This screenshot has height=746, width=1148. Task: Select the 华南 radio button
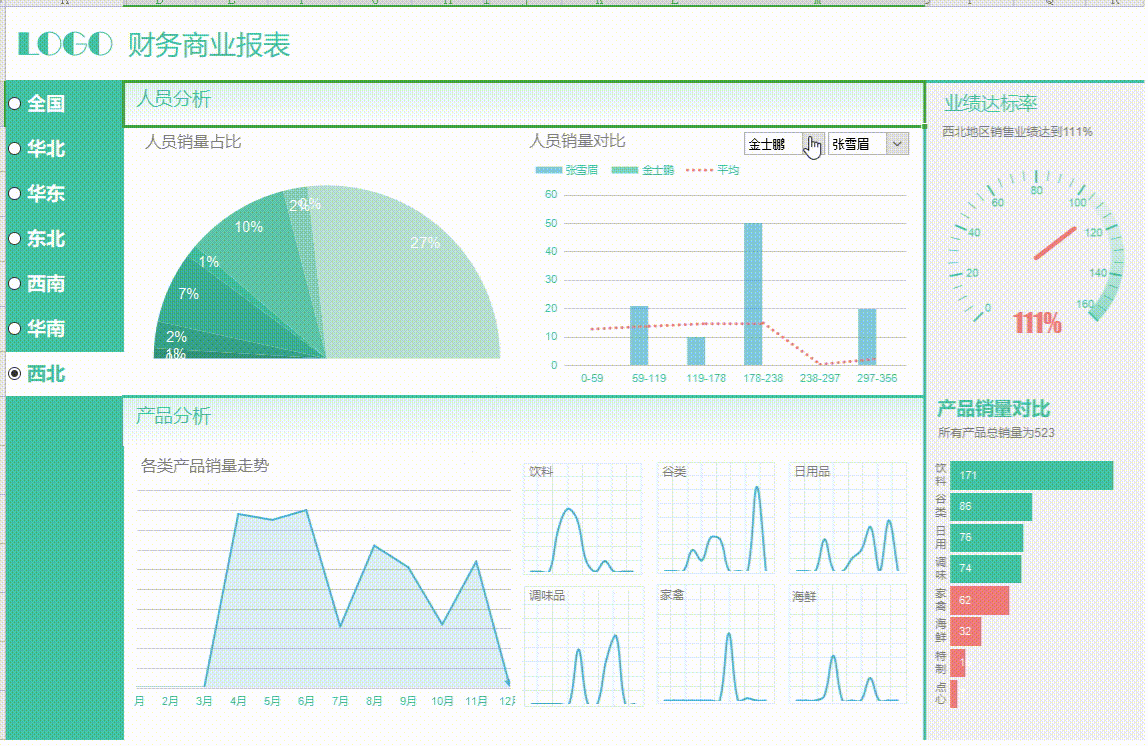coord(13,329)
